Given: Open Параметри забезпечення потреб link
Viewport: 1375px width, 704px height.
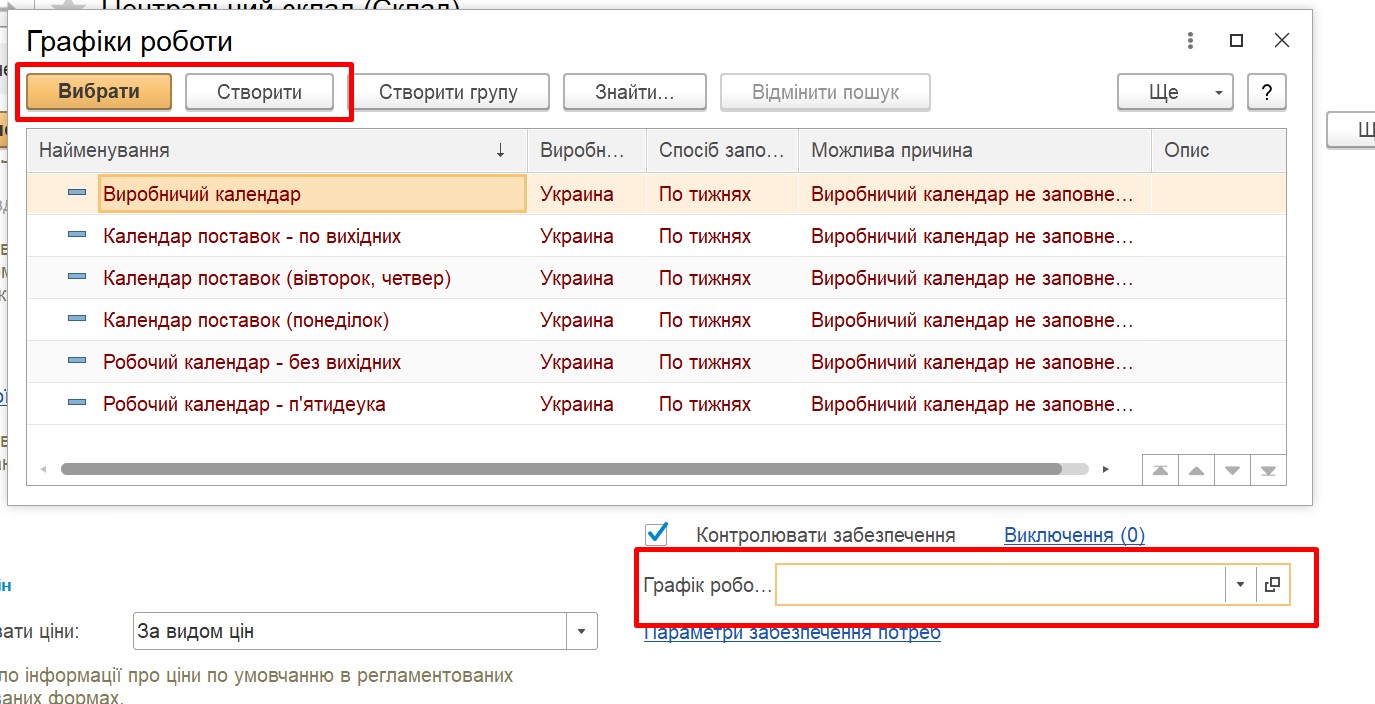Looking at the screenshot, I should [792, 632].
